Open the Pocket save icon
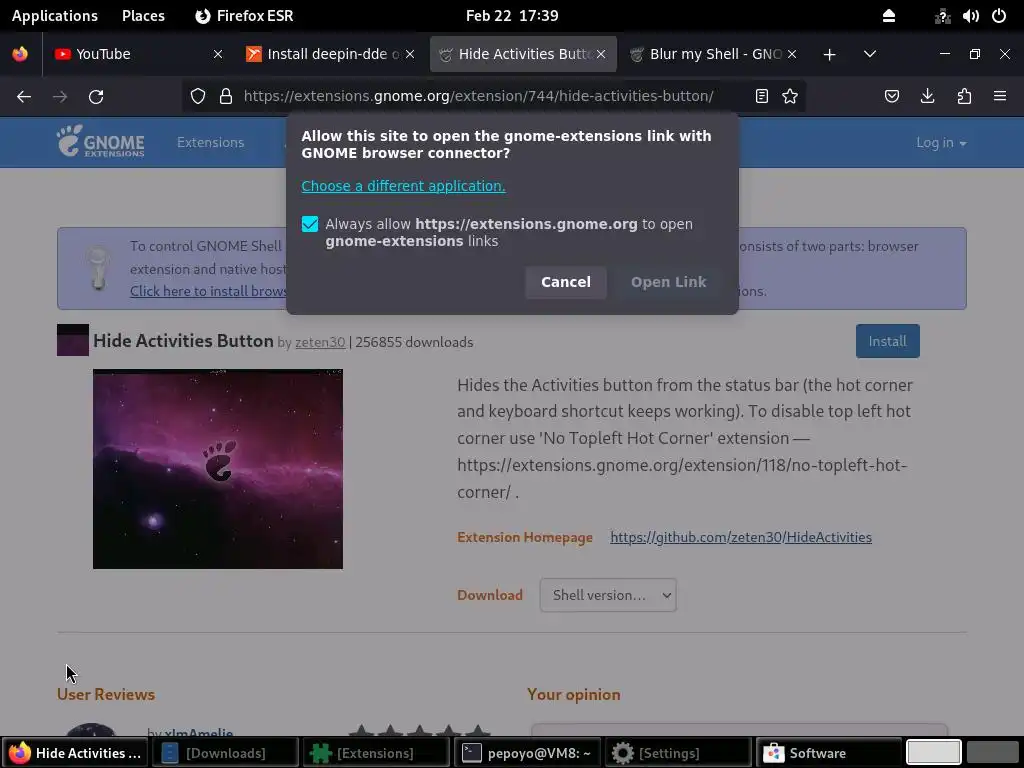 [891, 97]
